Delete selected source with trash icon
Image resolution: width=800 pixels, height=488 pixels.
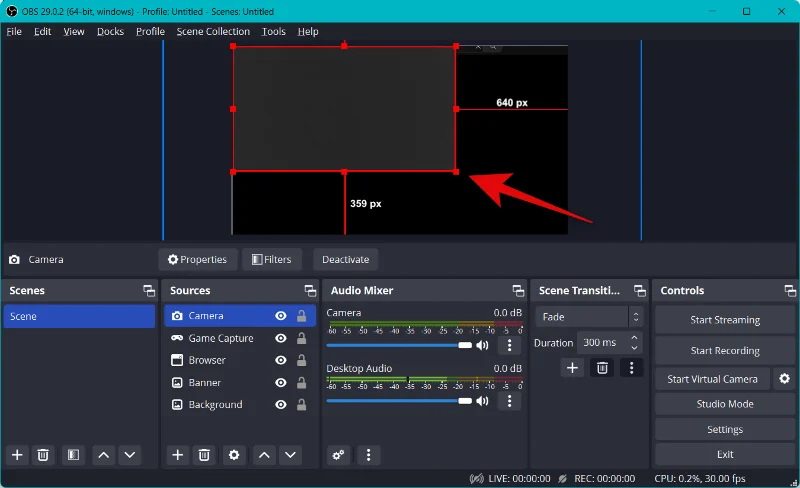(204, 455)
